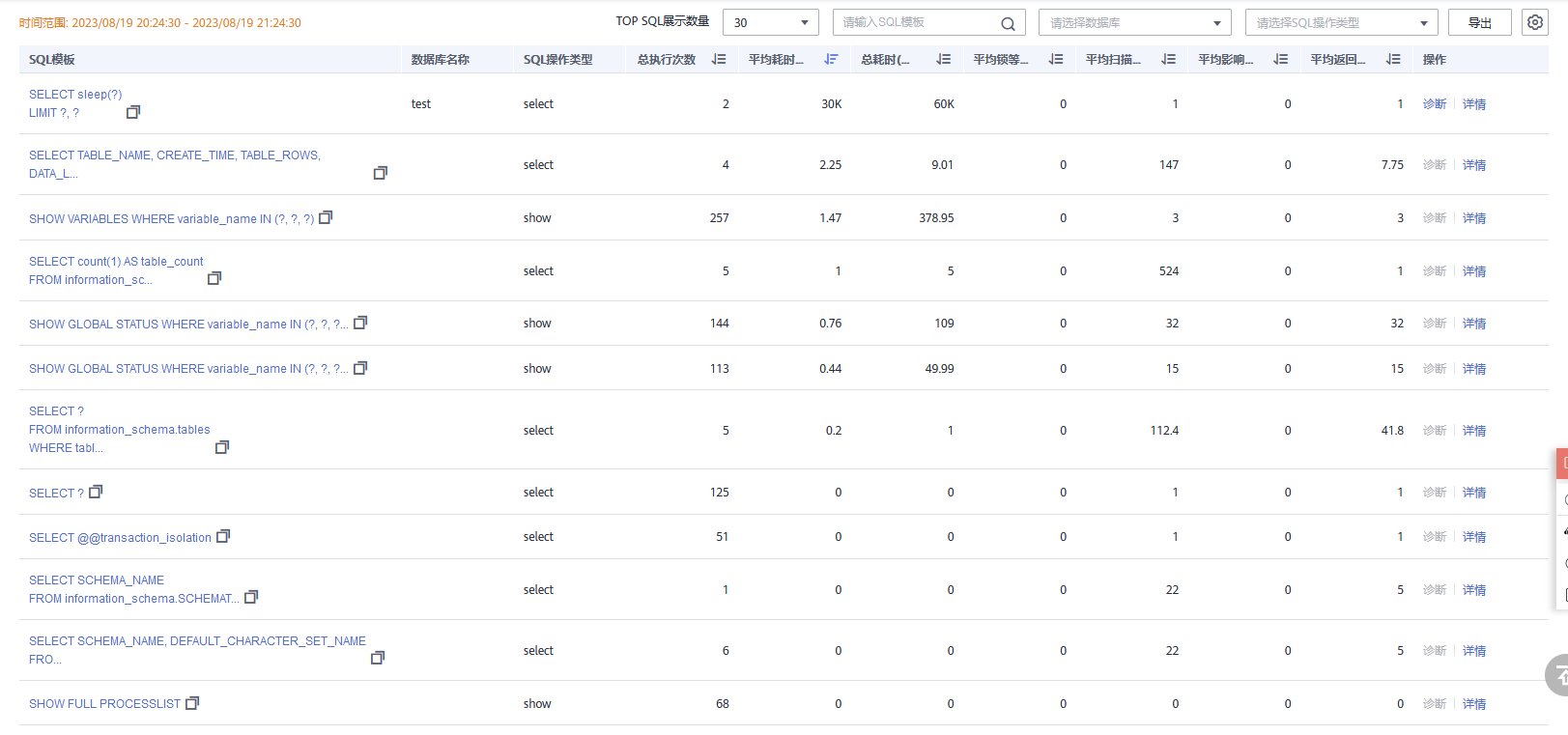This screenshot has width=1568, height=735.
Task: Open the SELECT @@transaction_isolation template link
Action: click(120, 538)
